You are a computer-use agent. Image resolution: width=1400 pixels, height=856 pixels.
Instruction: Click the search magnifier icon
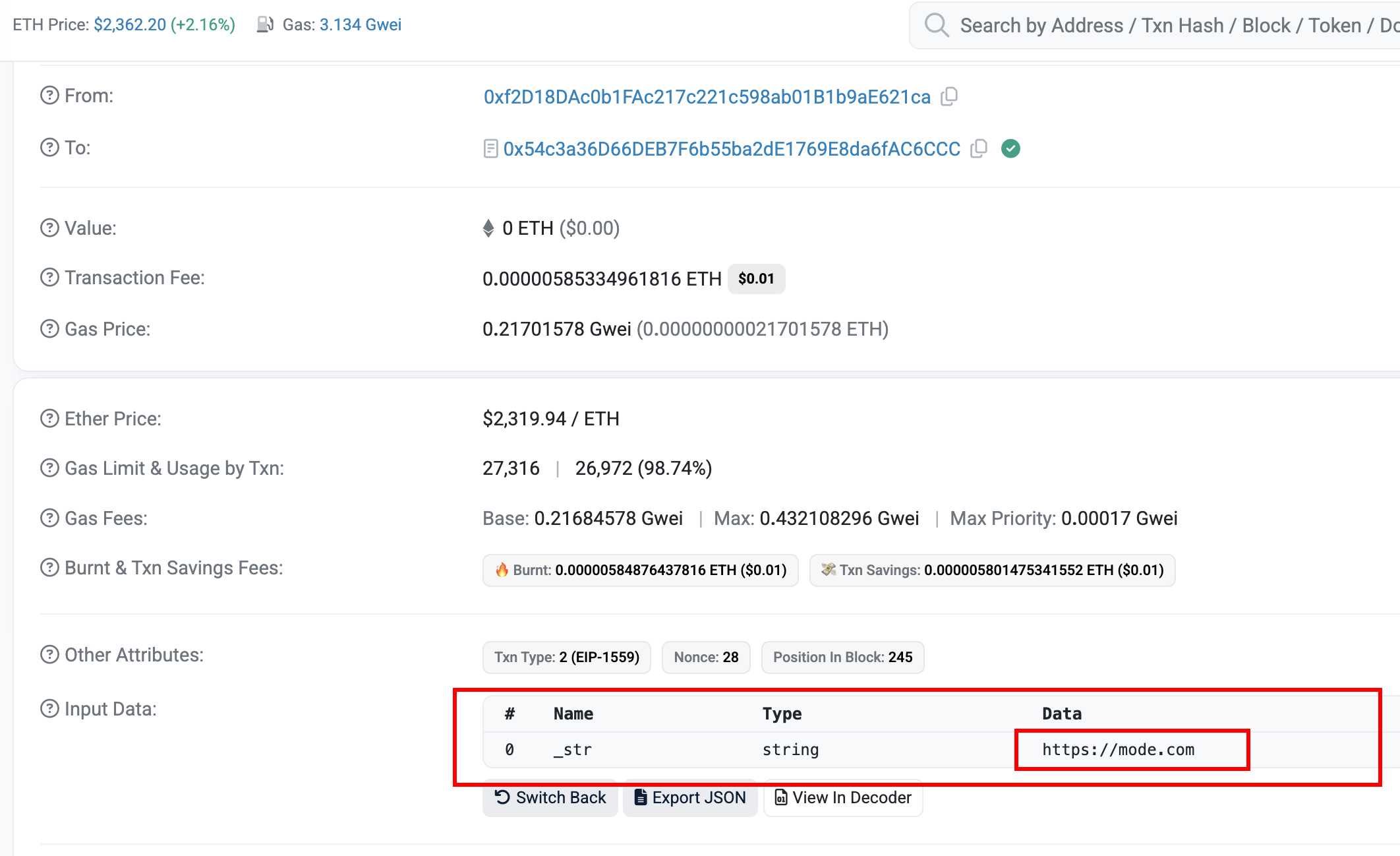pos(937,25)
